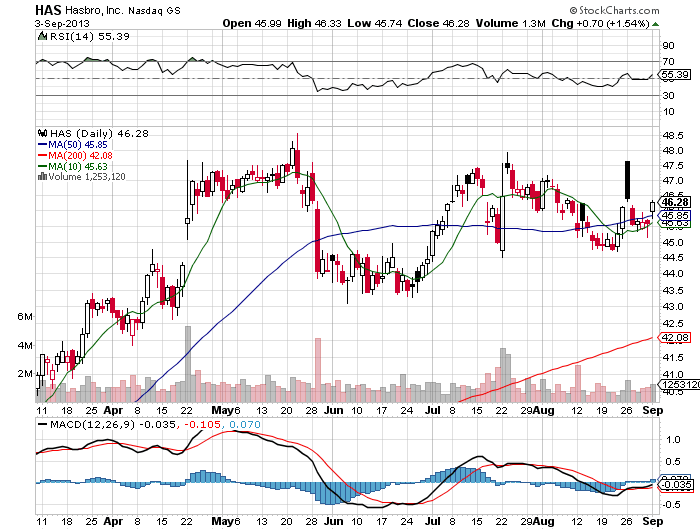Image resolution: width=700 pixels, height=530 pixels.
Task: Click 'Jun' on the price chart date axis
Action: (334, 410)
